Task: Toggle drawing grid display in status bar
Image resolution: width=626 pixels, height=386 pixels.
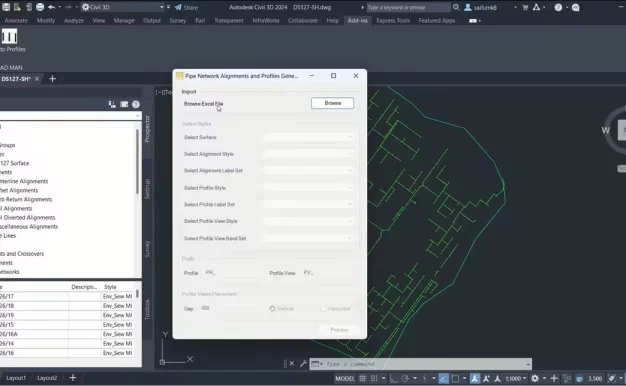Action: point(363,378)
